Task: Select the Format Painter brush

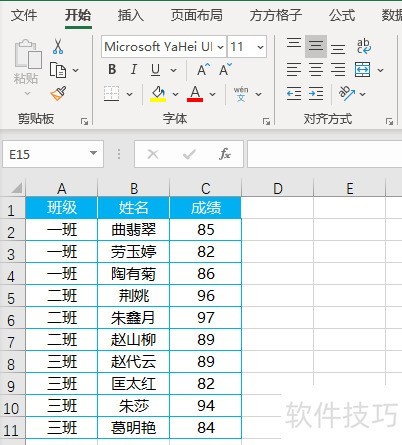Action: [x=58, y=94]
